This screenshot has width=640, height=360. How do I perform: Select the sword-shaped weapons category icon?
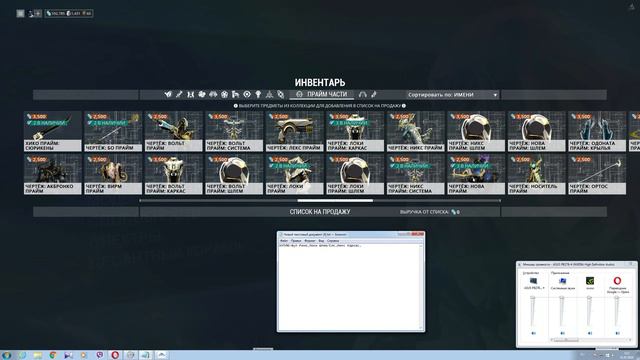179,94
